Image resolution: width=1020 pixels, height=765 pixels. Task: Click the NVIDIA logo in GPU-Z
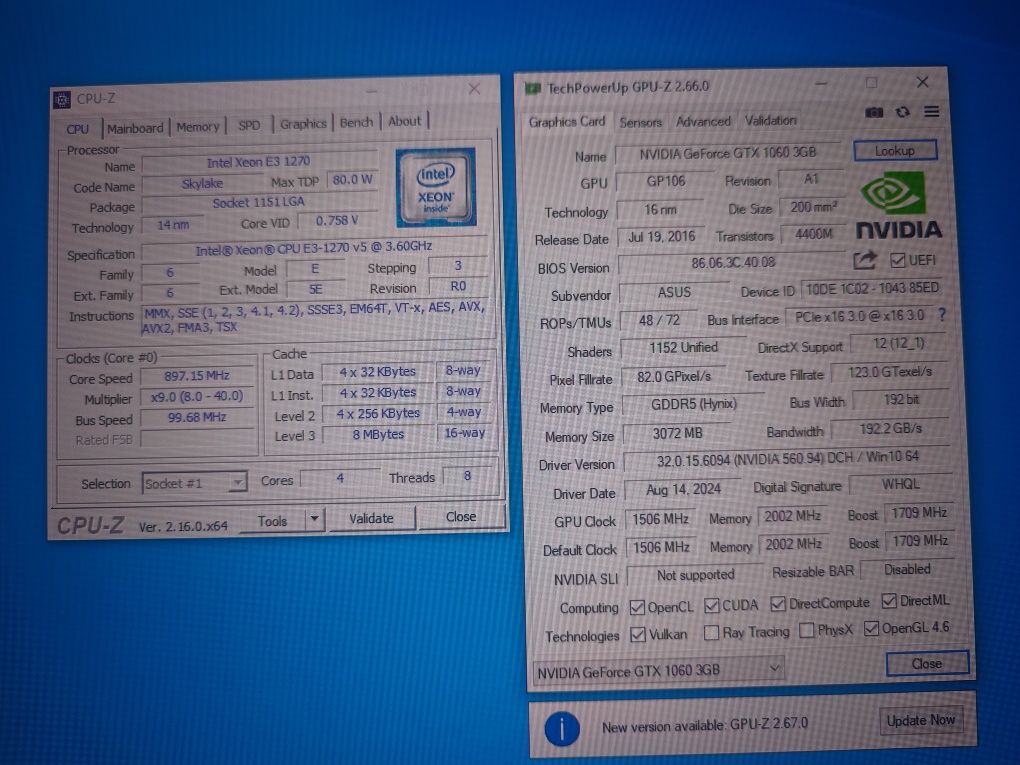pyautogui.click(x=898, y=207)
